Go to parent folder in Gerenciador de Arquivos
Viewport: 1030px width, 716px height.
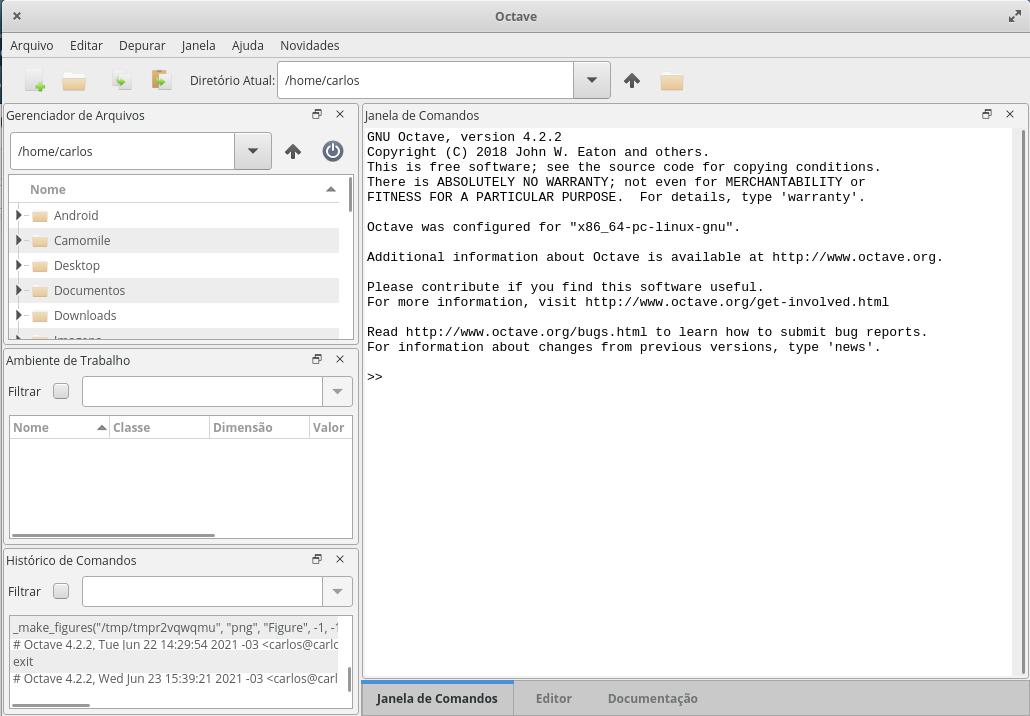tap(293, 152)
